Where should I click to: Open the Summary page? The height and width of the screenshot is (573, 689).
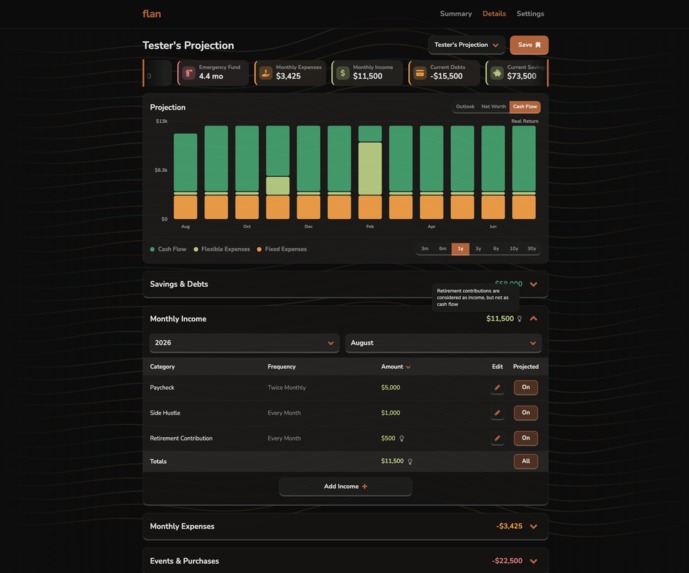(456, 14)
